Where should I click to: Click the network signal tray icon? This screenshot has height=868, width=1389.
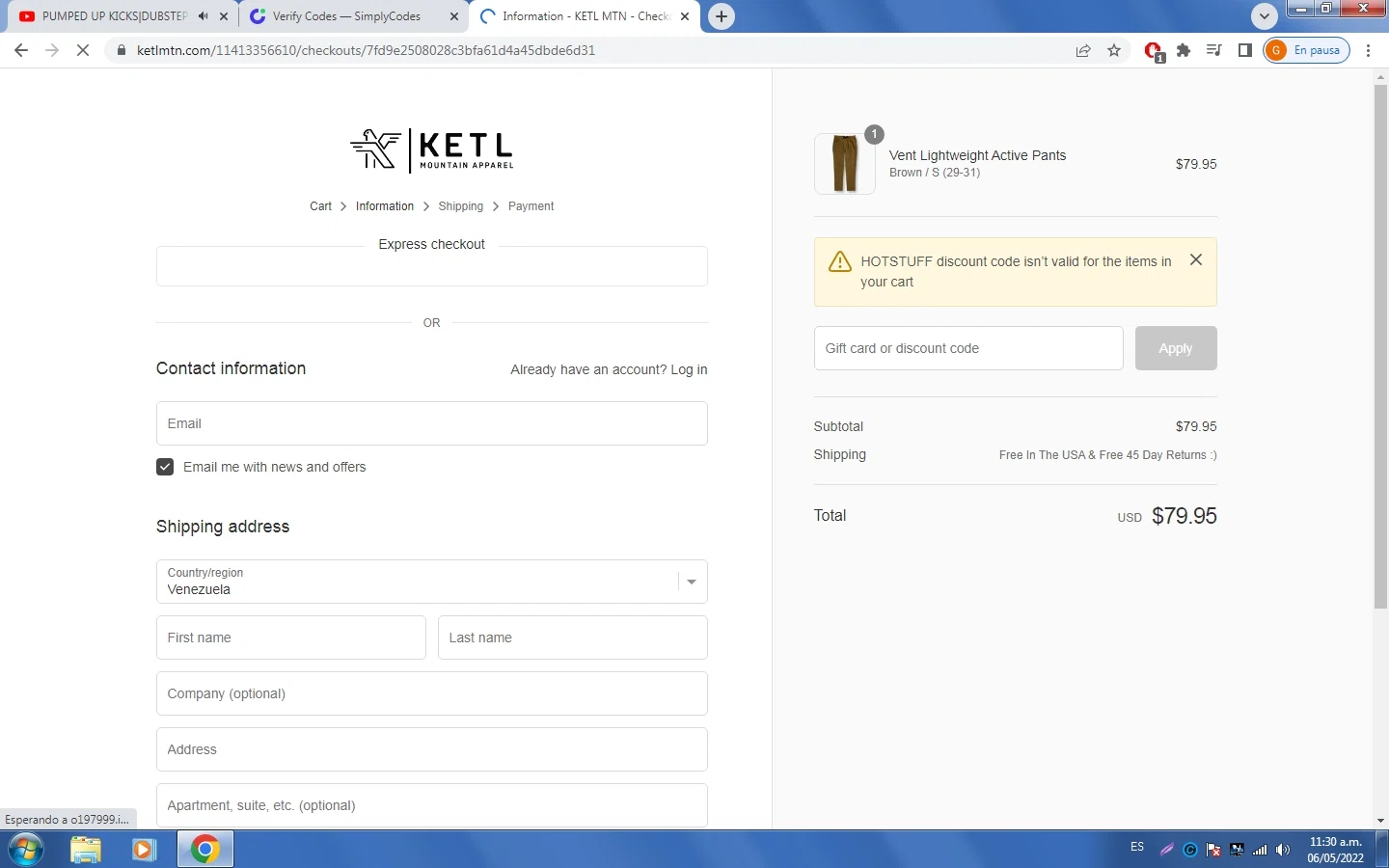pyautogui.click(x=1260, y=850)
